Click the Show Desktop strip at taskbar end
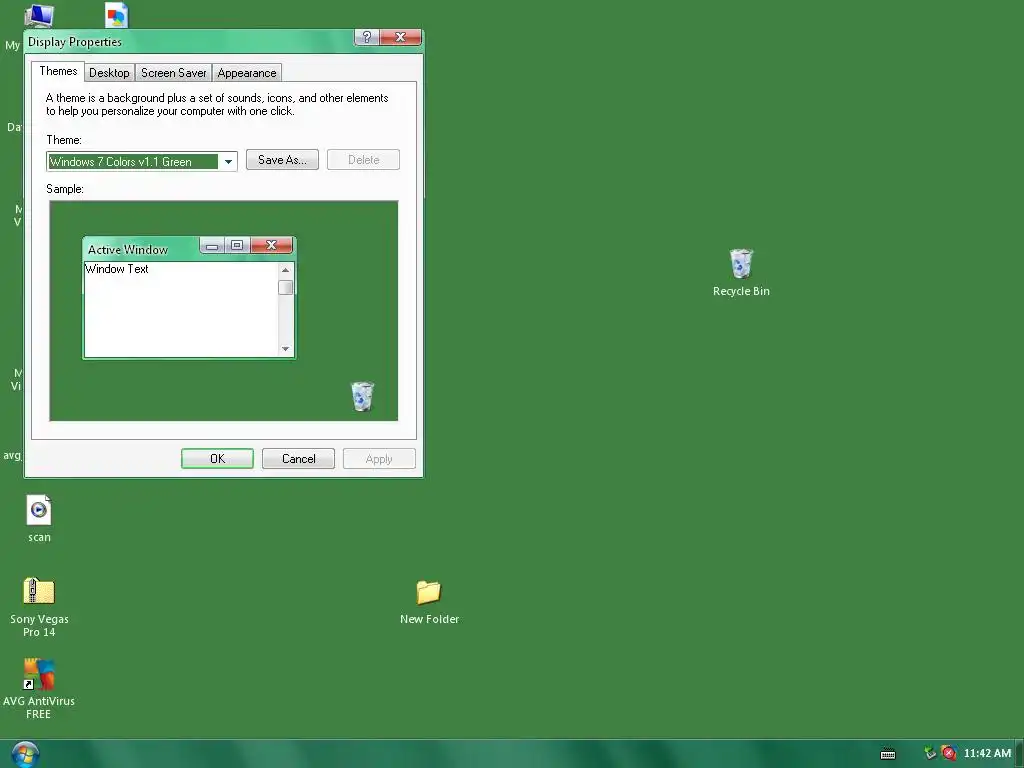Image resolution: width=1024 pixels, height=768 pixels. point(1019,754)
